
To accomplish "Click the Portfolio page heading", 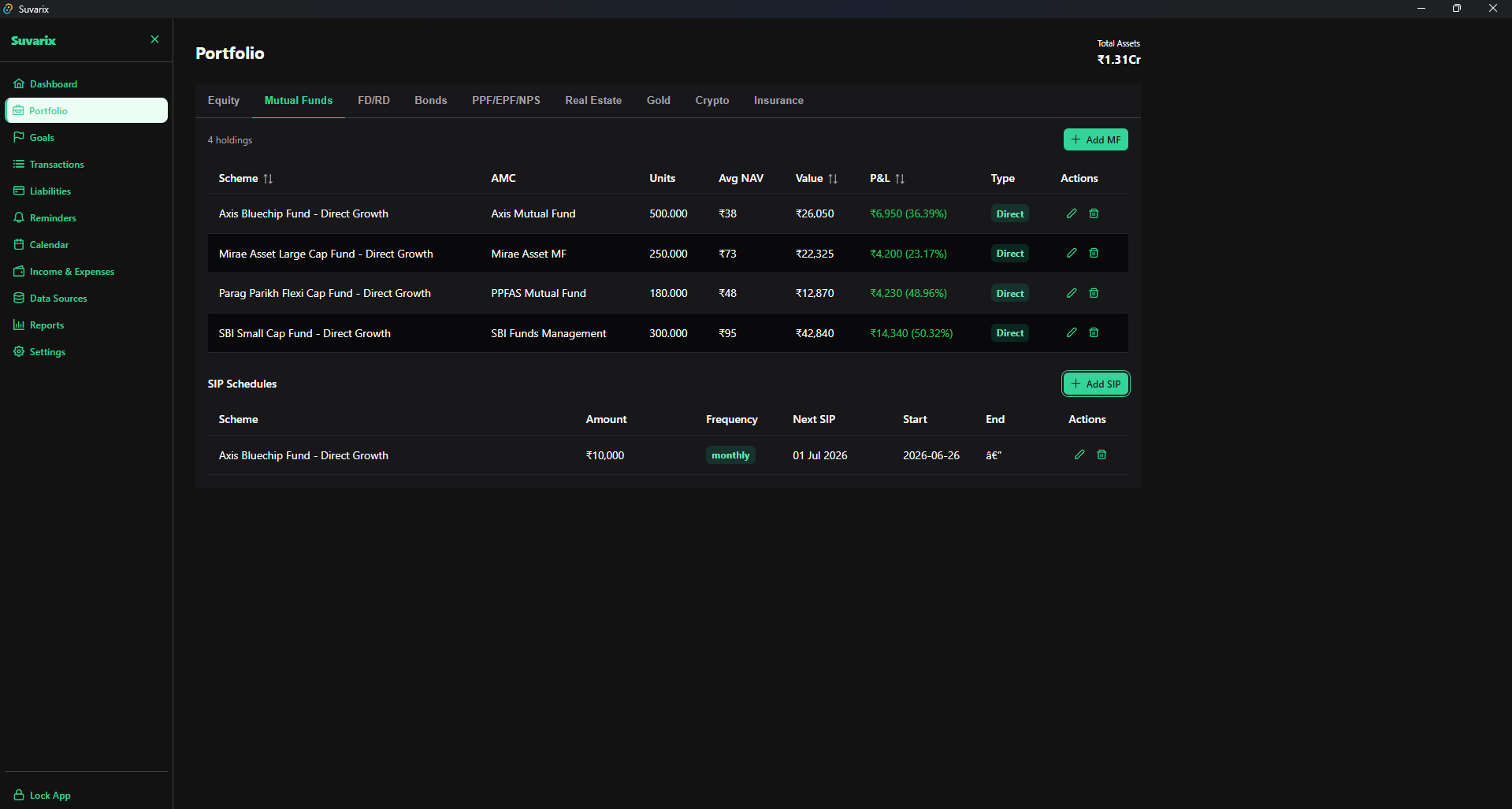I will click(230, 53).
